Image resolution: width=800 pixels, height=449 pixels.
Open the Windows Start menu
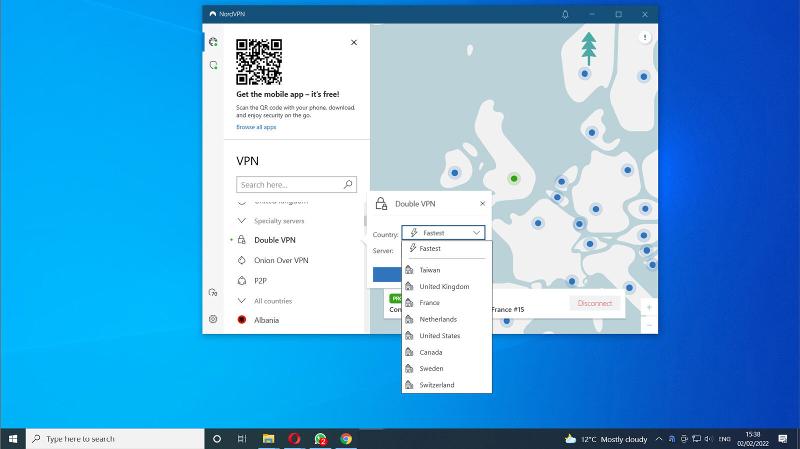tap(13, 439)
